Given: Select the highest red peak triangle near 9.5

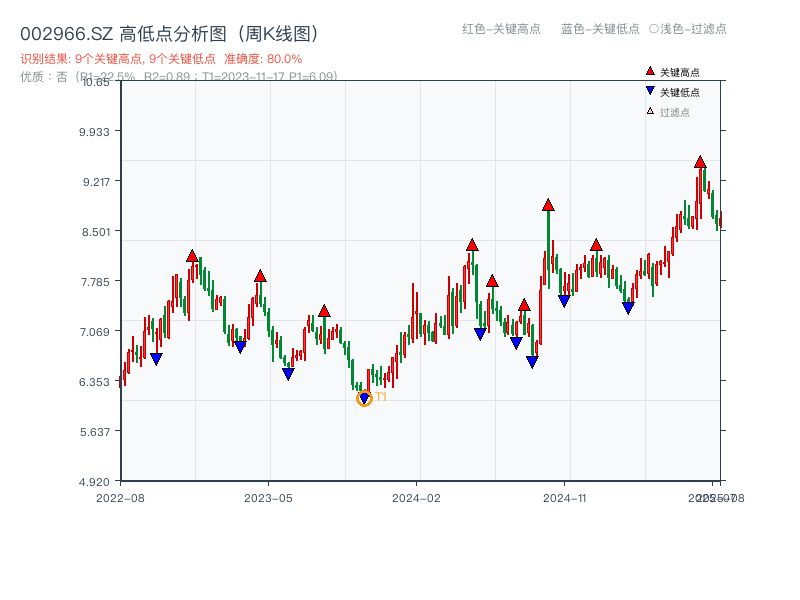Looking at the screenshot, I should coord(700,162).
